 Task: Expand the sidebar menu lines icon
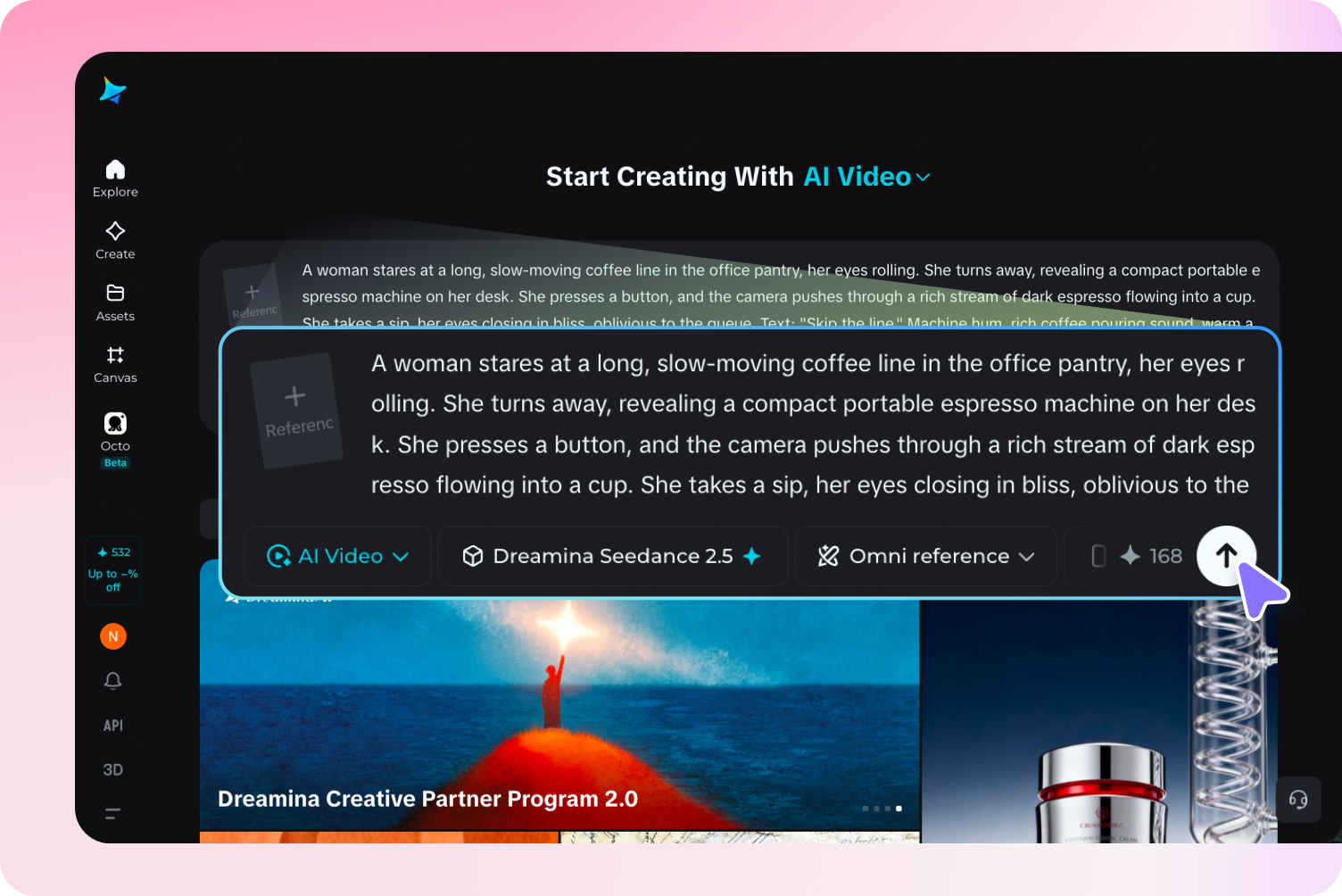pyautogui.click(x=113, y=813)
